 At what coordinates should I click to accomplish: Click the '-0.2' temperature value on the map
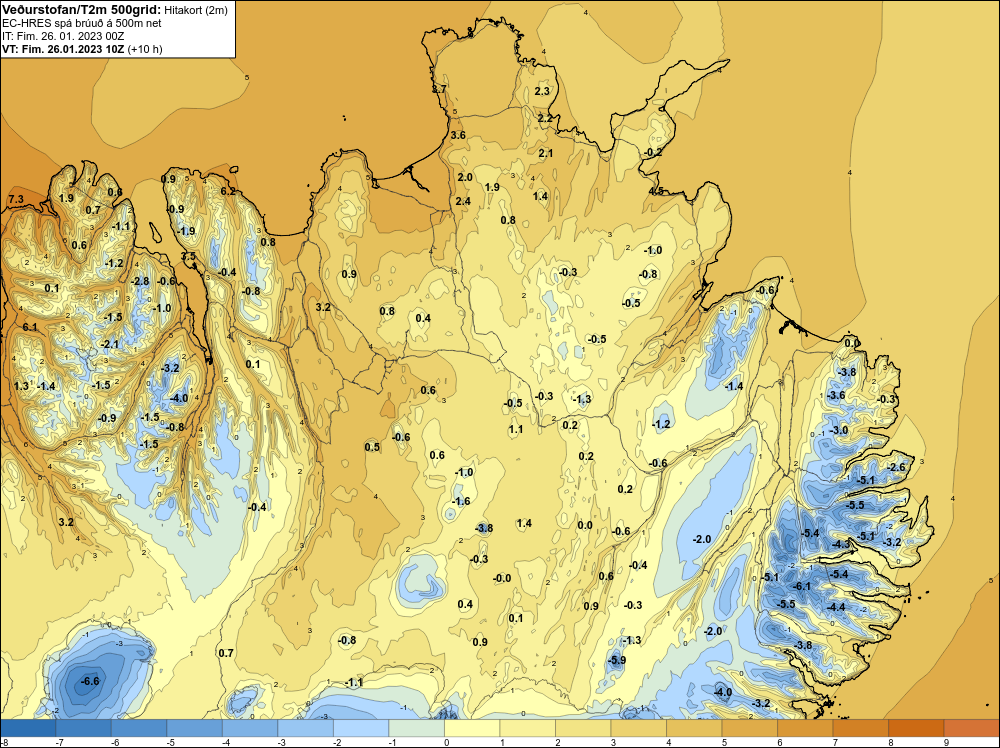(x=652, y=152)
